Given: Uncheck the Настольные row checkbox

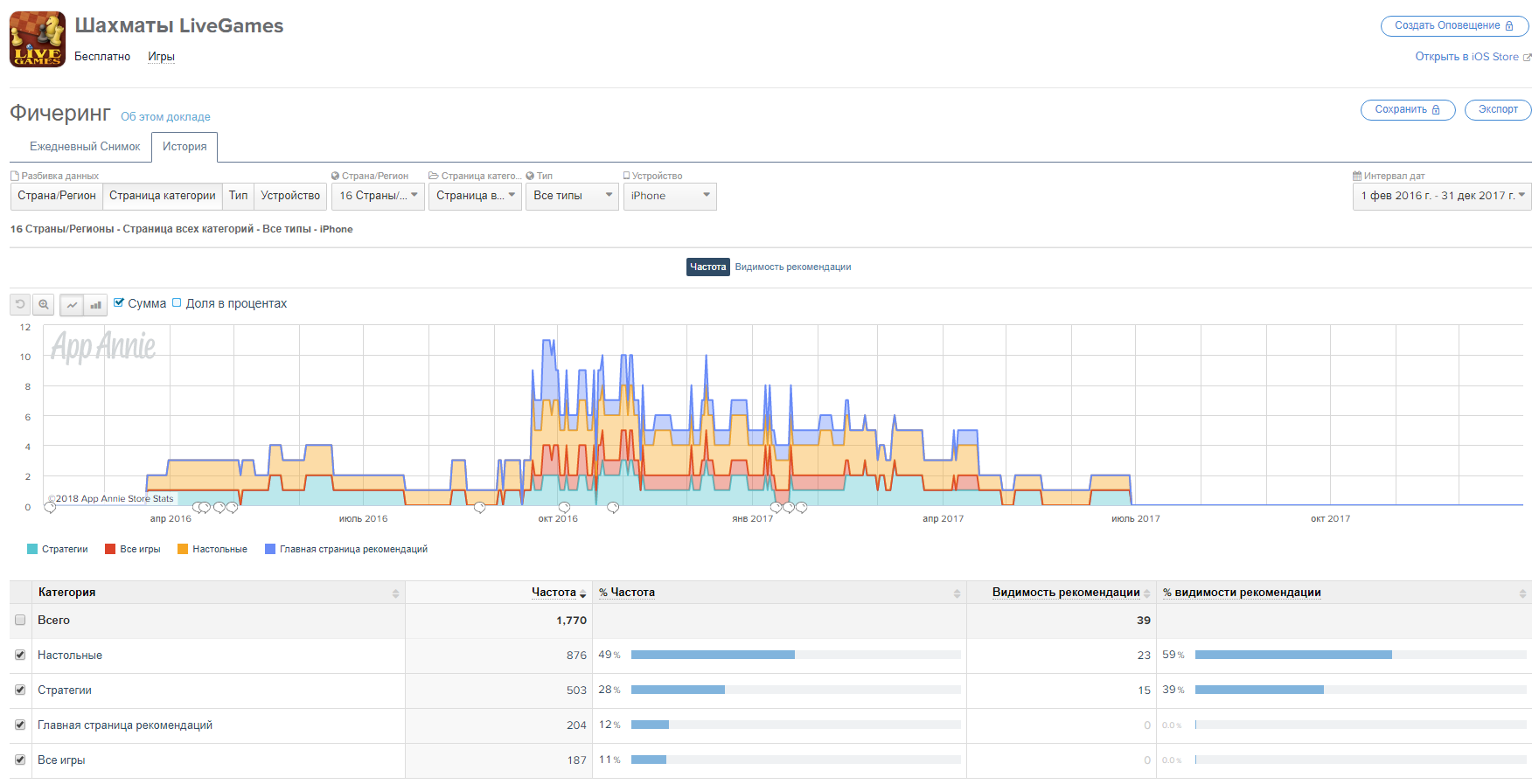Looking at the screenshot, I should pyautogui.click(x=20, y=655).
